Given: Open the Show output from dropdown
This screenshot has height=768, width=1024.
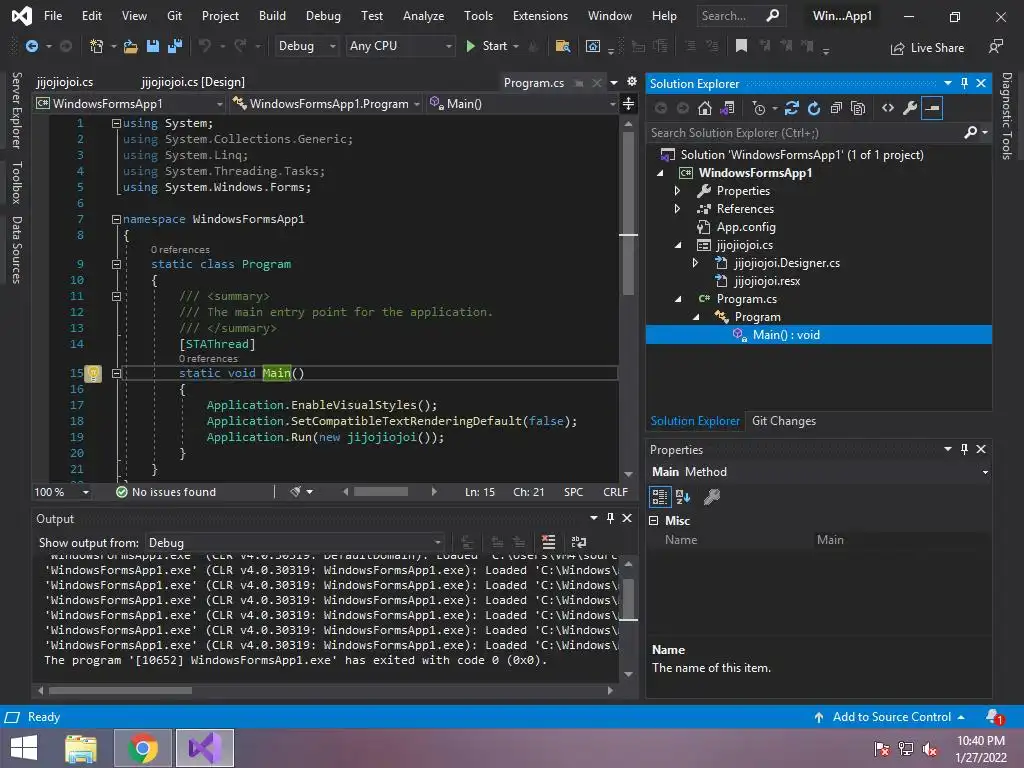Looking at the screenshot, I should pos(295,543).
